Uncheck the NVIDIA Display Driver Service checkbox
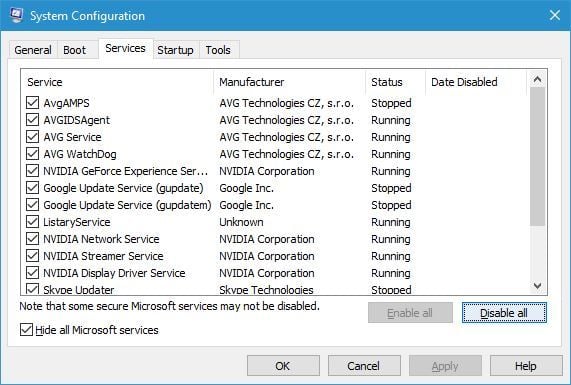This screenshot has height=385, width=571. (x=32, y=273)
